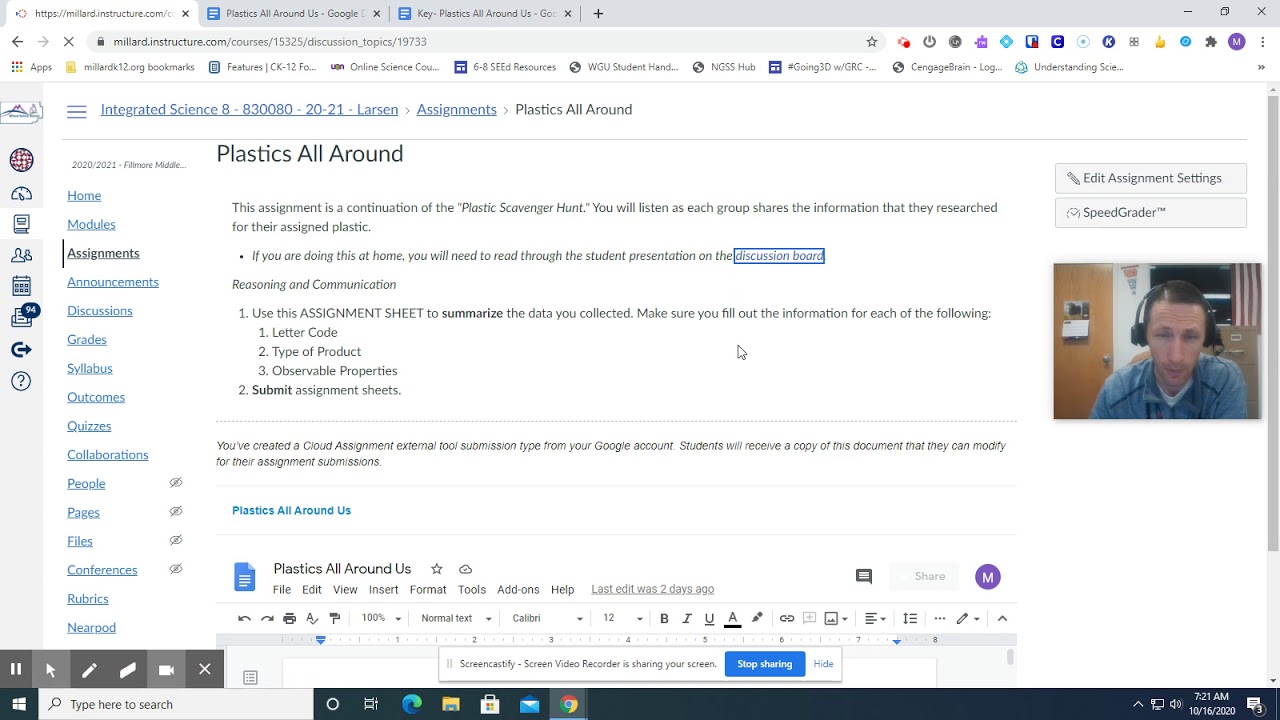Screen dimensions: 1280x720
Task: Open the text alignment dropdown
Action: tap(876, 618)
